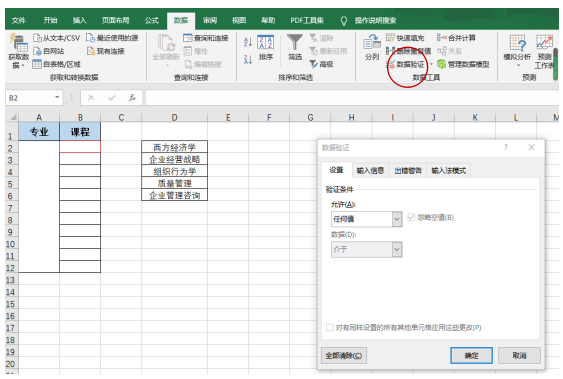
Task: Open 预测工作表 forecast sheet
Action: (544, 51)
